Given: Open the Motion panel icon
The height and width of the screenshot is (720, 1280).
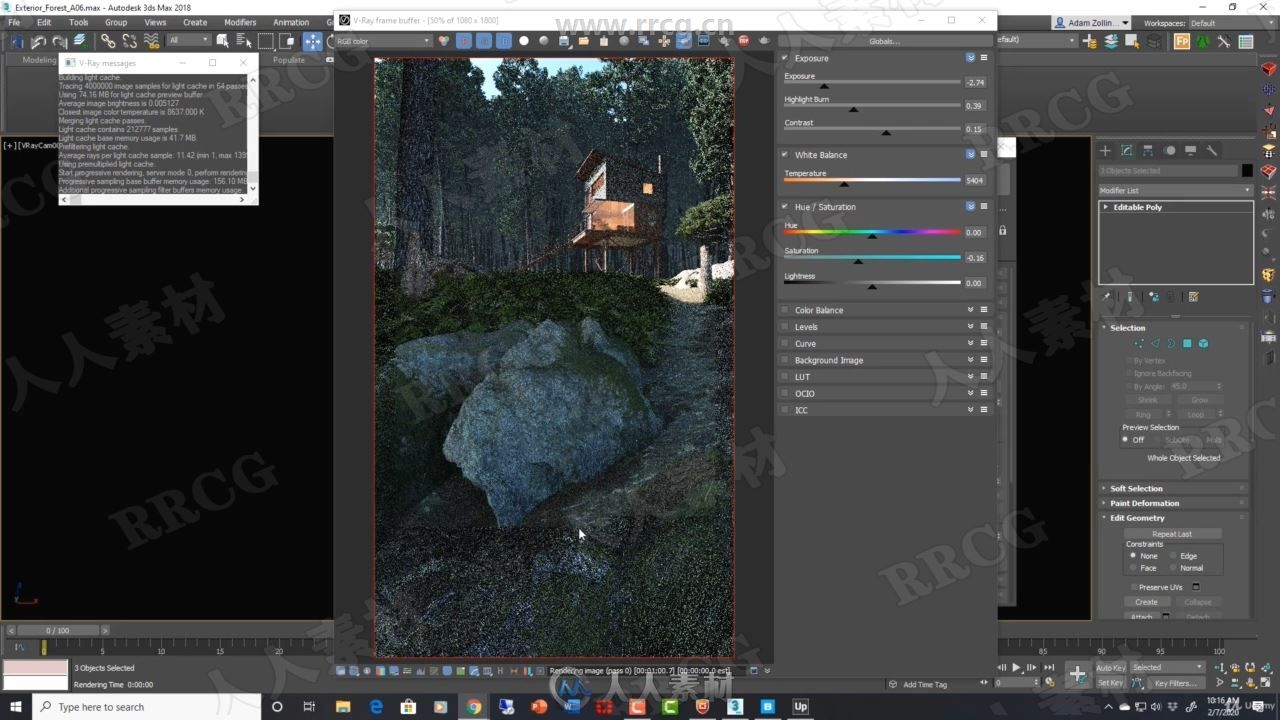Looking at the screenshot, I should tap(1169, 150).
